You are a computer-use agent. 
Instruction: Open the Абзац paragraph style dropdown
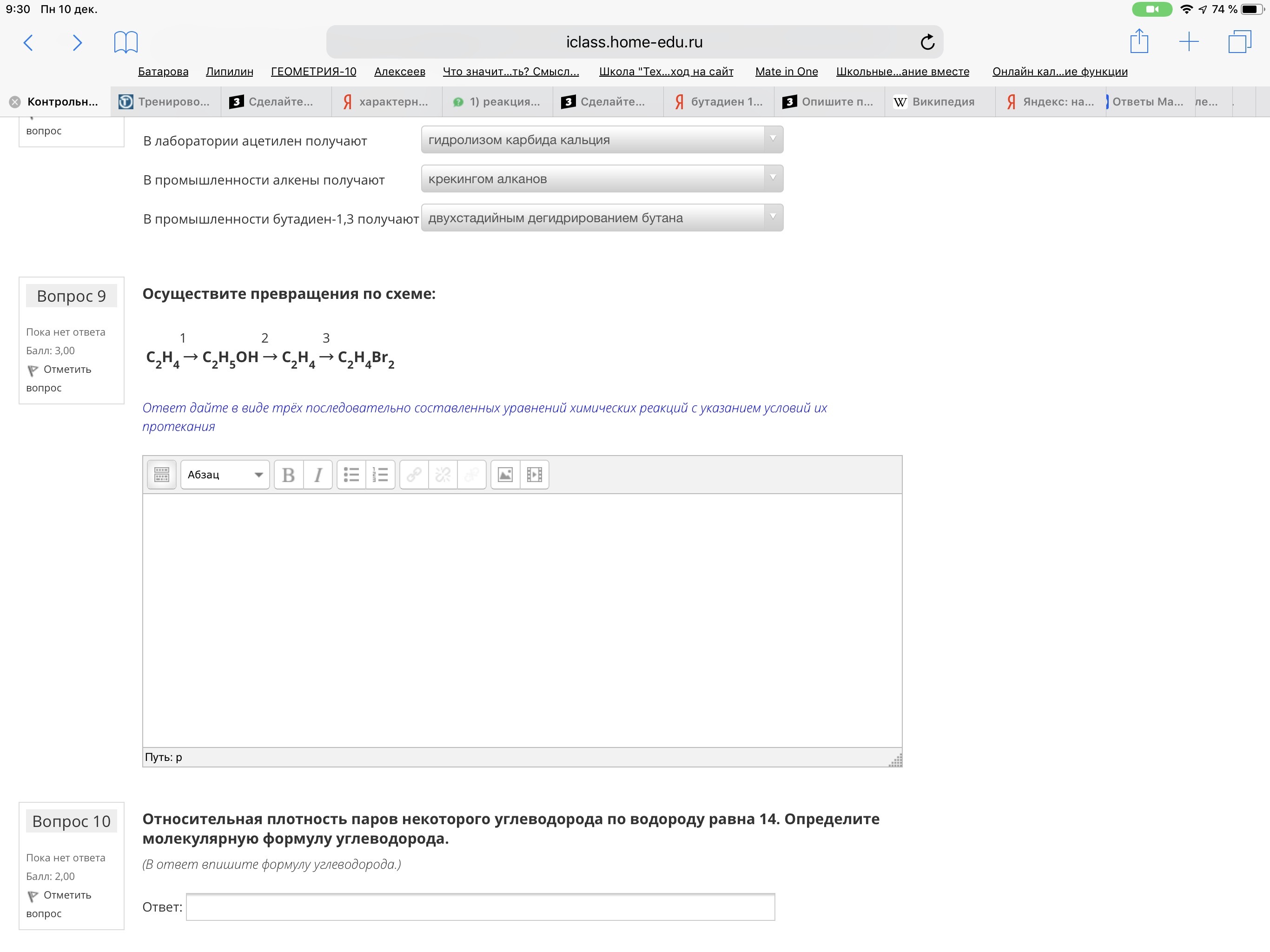click(x=225, y=475)
